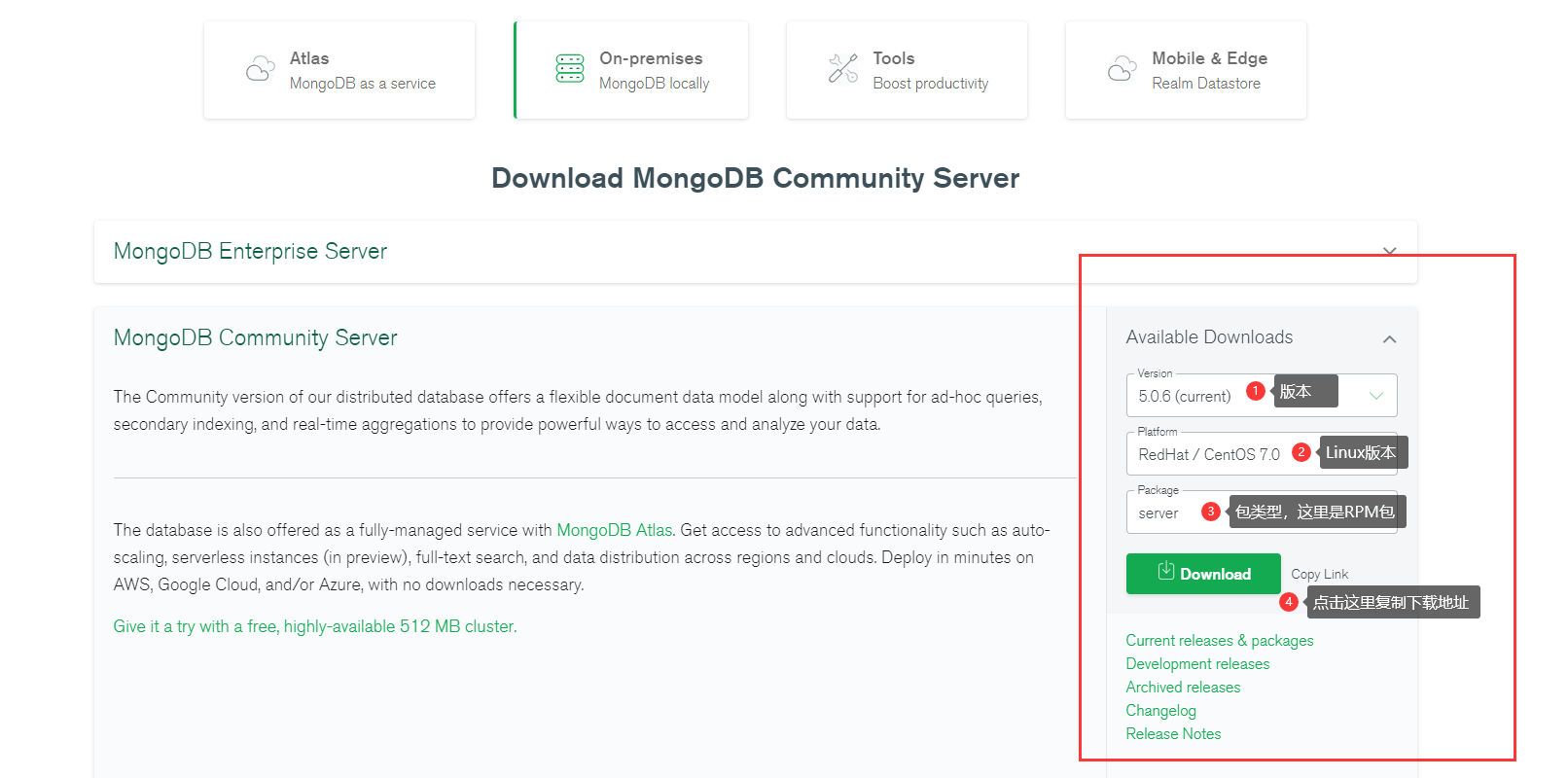Click the Available Downloads heading text
Image resolution: width=1568 pixels, height=778 pixels.
tap(1209, 337)
